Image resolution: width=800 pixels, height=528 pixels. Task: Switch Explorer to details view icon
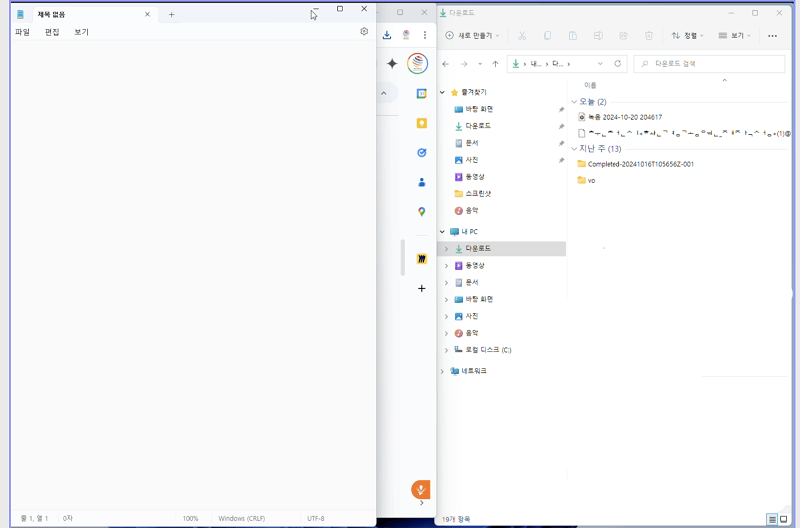(772, 520)
